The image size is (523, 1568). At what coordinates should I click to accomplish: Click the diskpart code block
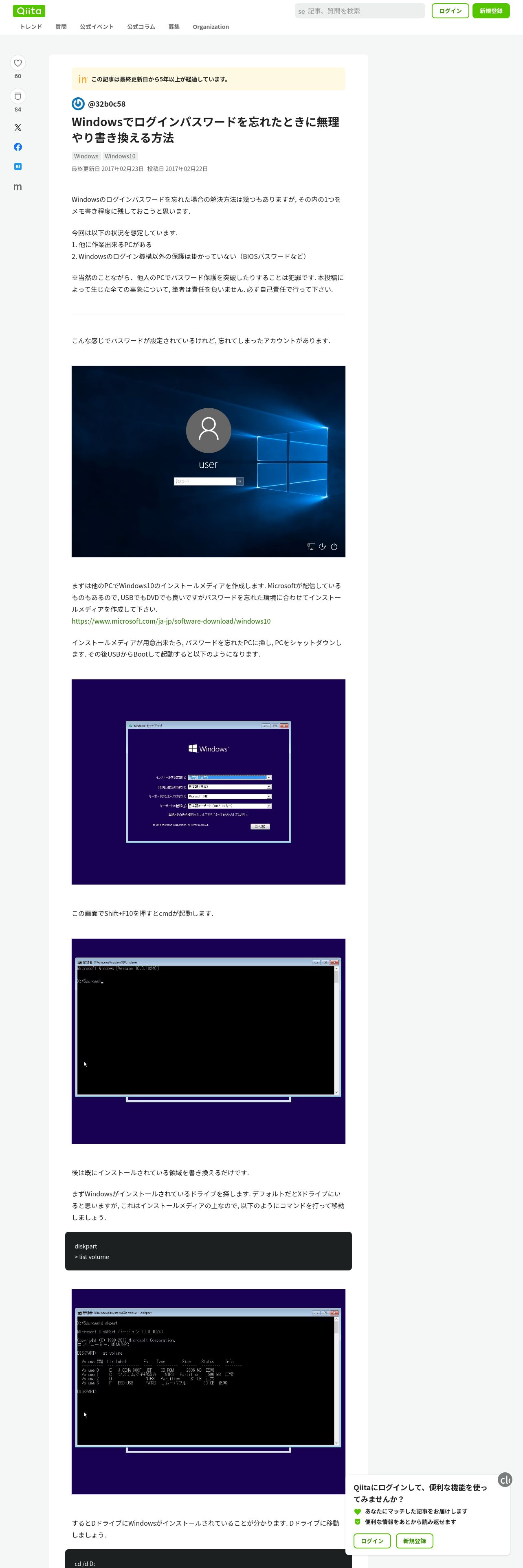[208, 1251]
